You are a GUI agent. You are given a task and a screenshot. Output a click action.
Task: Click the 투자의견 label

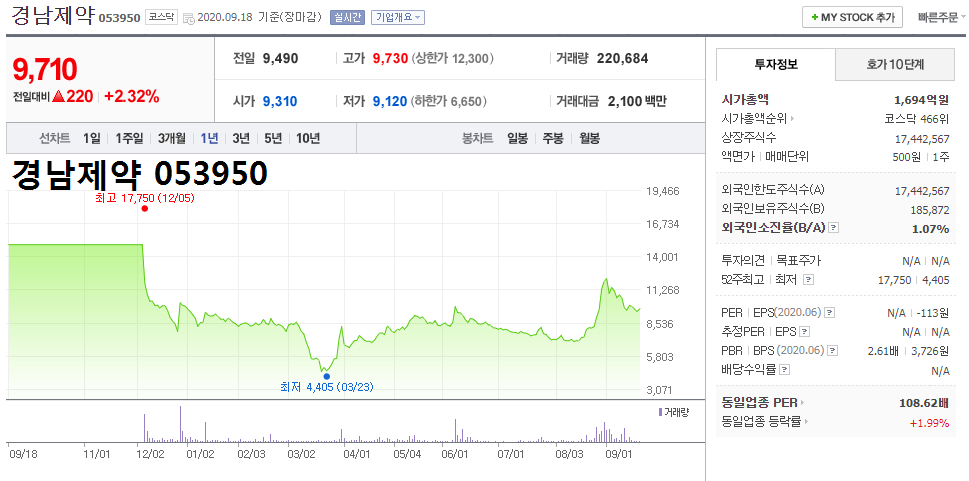pyautogui.click(x=743, y=260)
